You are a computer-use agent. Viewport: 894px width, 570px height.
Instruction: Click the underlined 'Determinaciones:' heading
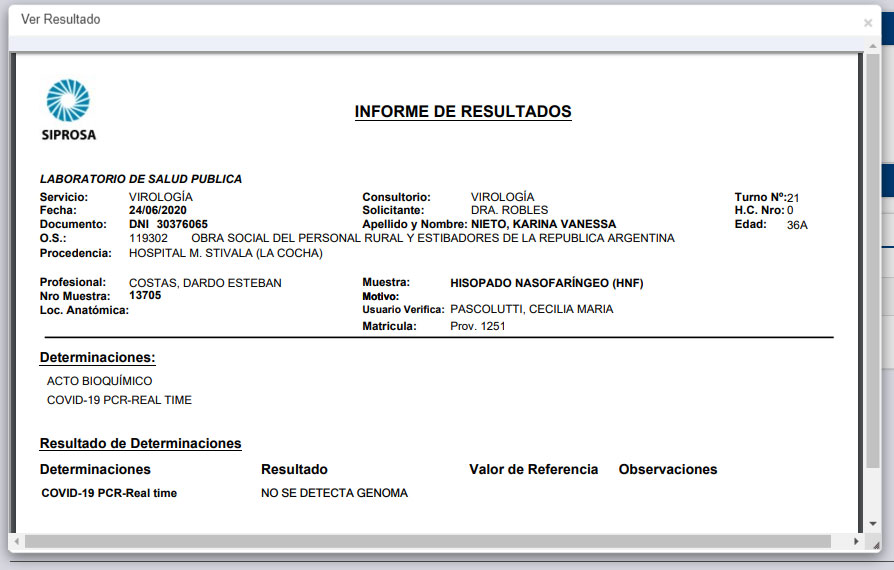coord(97,357)
